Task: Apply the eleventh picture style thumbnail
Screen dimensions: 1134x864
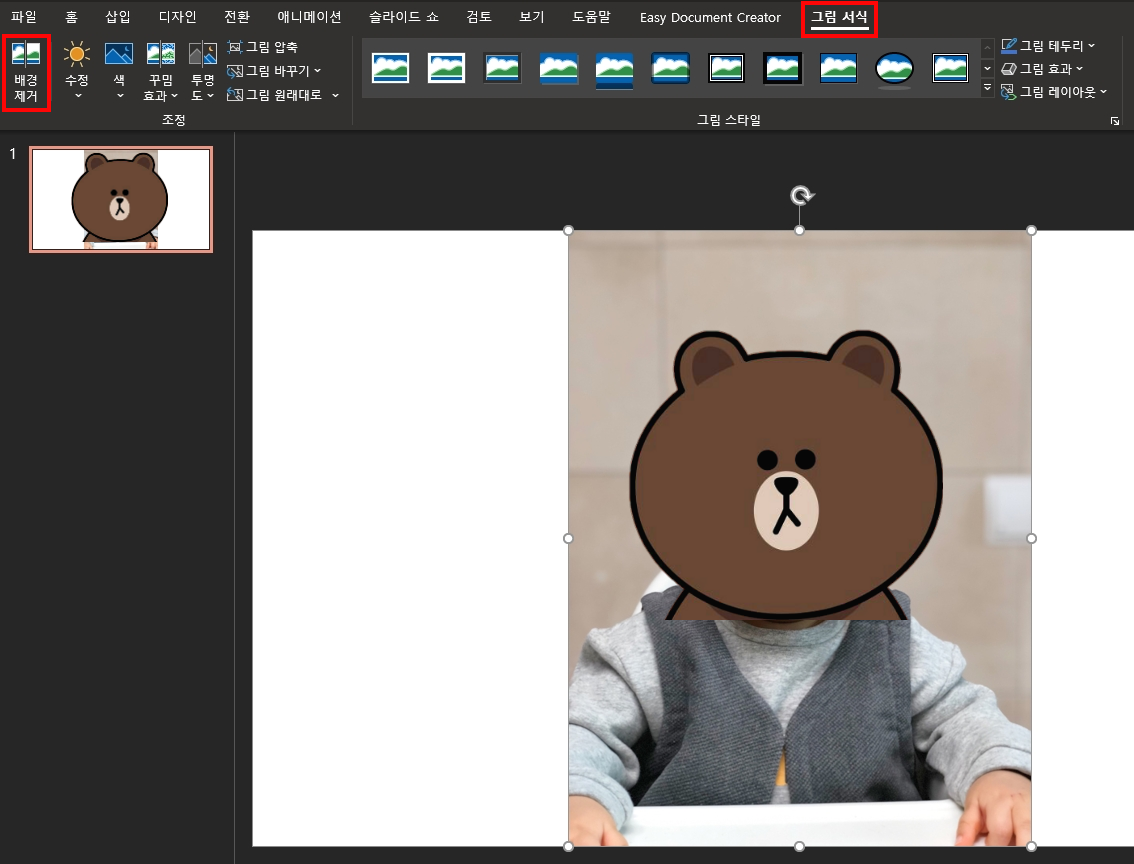Action: (950, 69)
